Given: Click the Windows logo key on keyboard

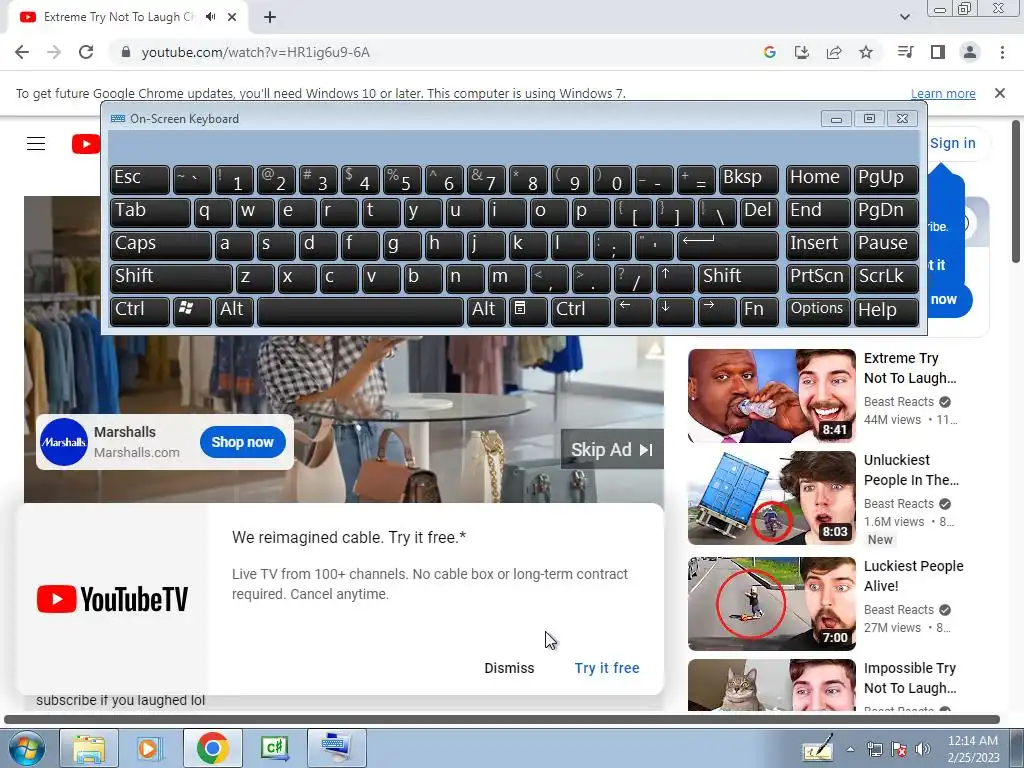Looking at the screenshot, I should coord(192,311).
